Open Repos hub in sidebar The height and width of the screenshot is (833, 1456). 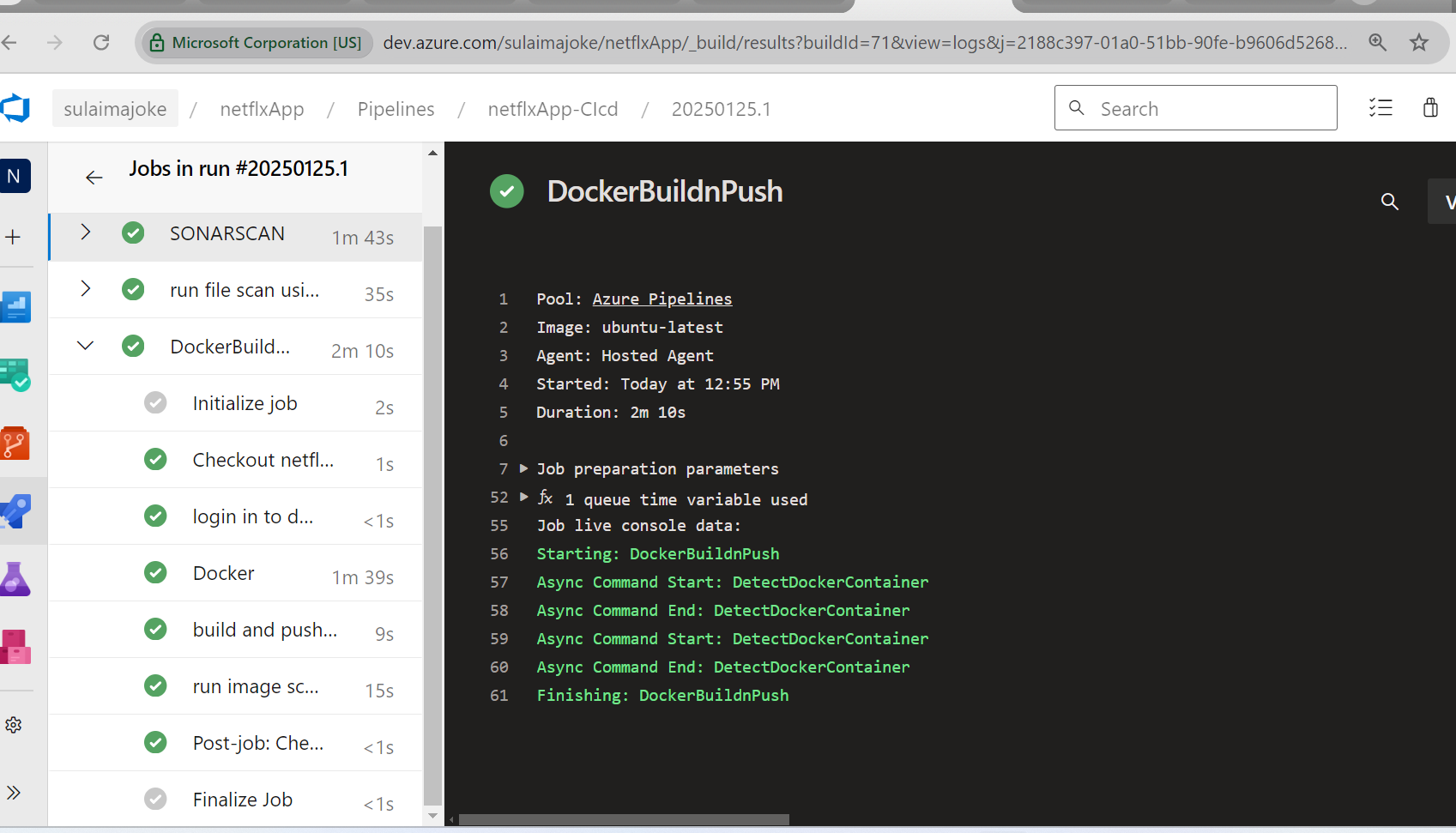(15, 444)
